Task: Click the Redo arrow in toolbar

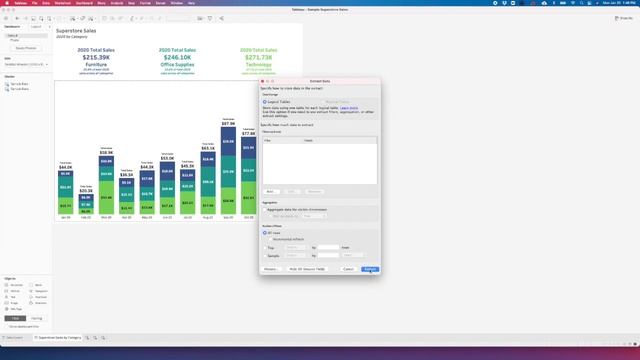Action: [25, 18]
